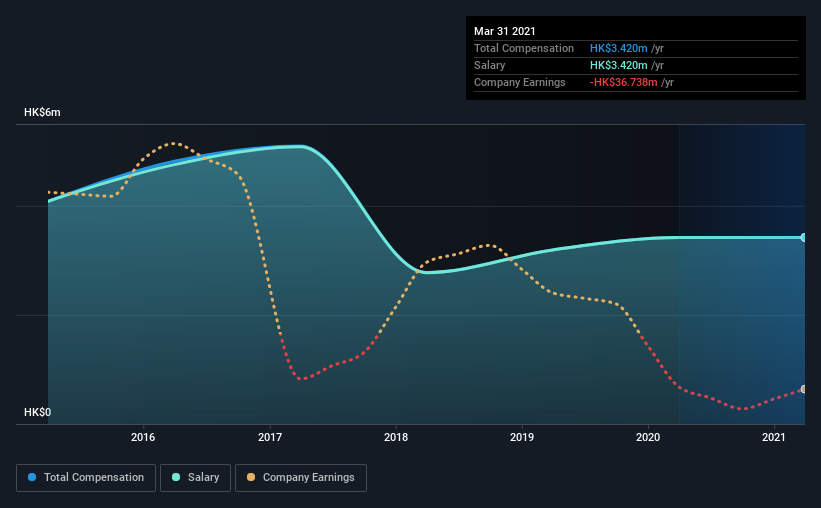The image size is (821, 508).
Task: Click the HK$6m y-axis label
Action: point(42,113)
